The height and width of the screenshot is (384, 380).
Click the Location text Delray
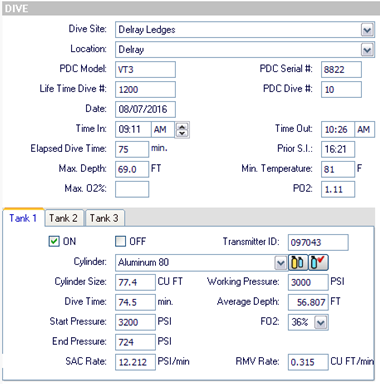131,50
